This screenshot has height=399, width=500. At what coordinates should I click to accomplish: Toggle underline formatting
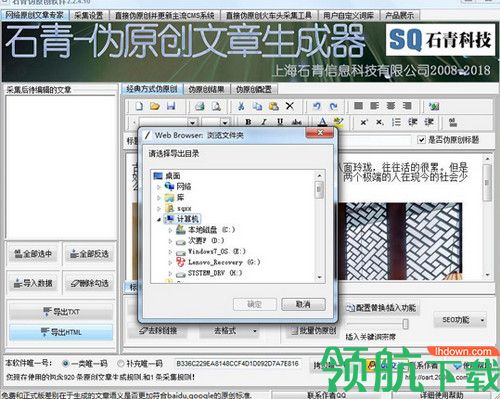(280, 122)
